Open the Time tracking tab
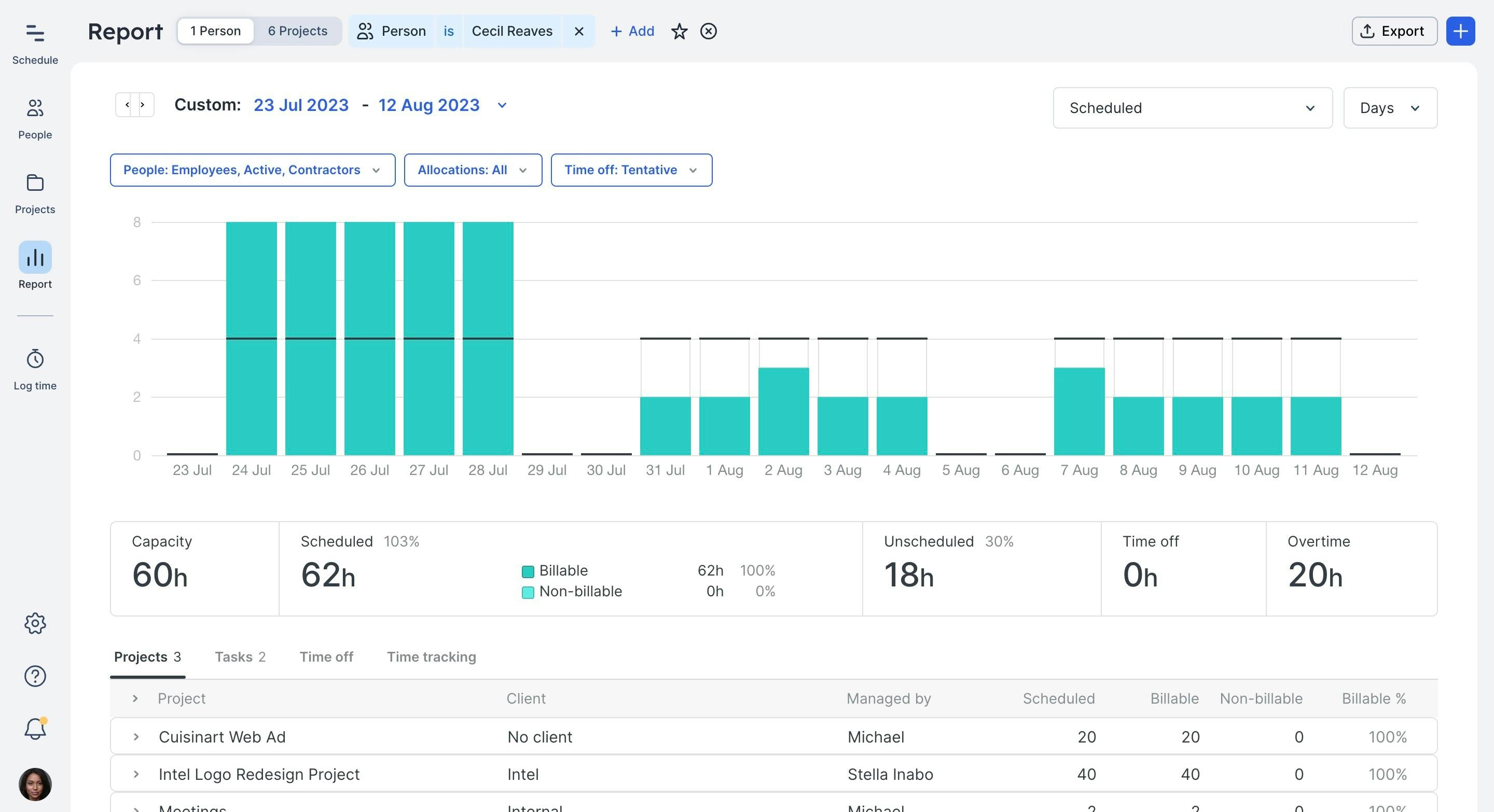This screenshot has height=812, width=1494. pos(431,656)
